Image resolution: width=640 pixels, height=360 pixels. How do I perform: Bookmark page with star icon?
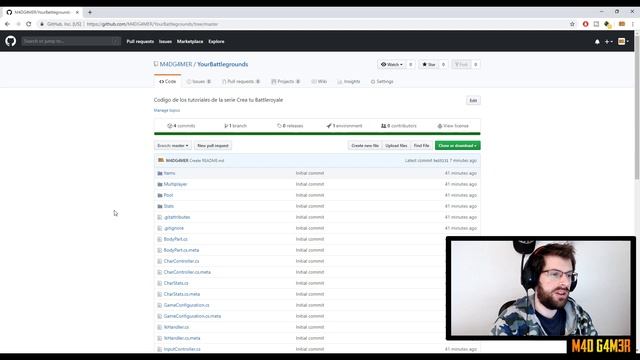point(572,24)
